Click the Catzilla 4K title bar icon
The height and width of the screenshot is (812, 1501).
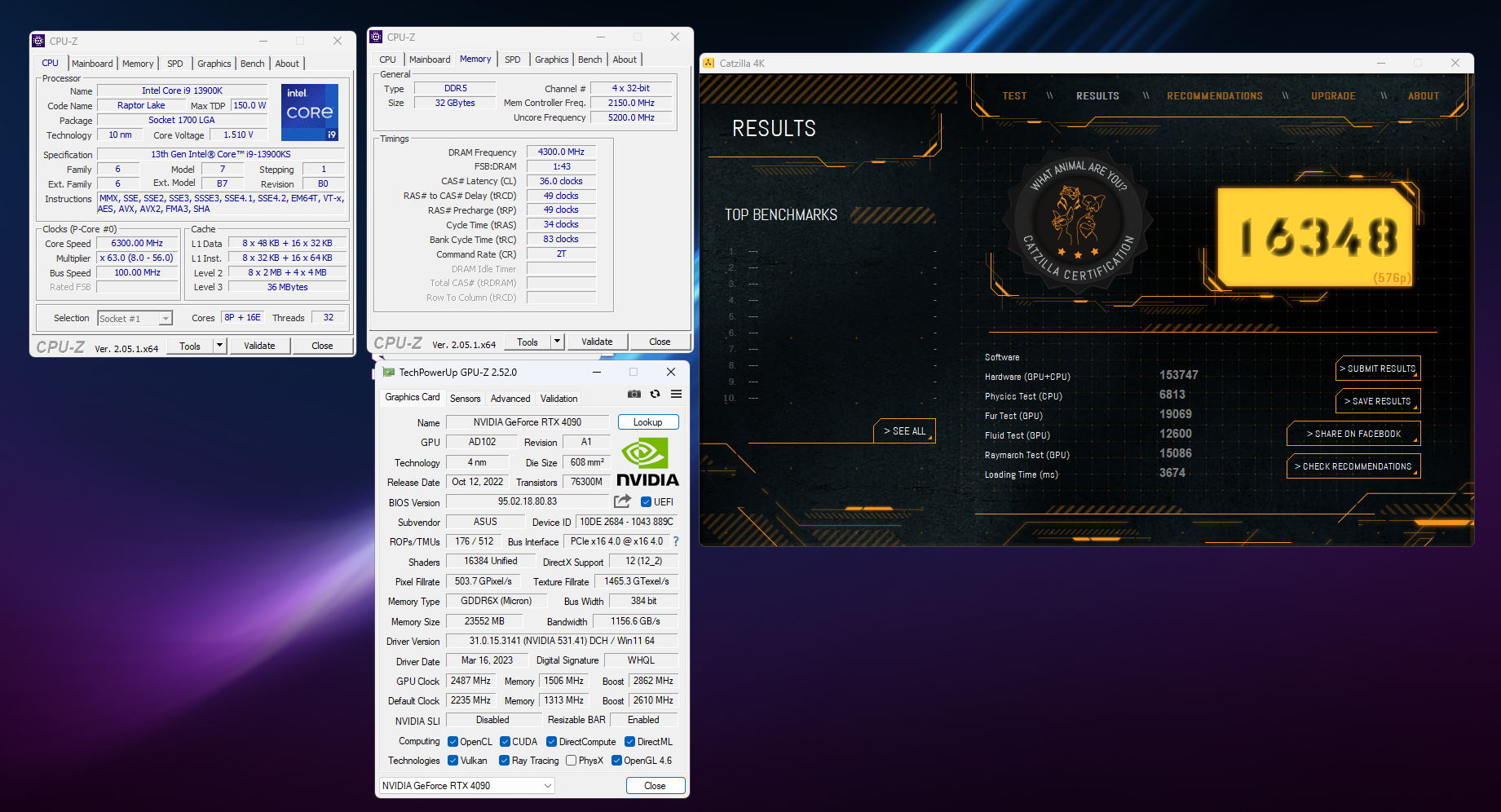709,63
